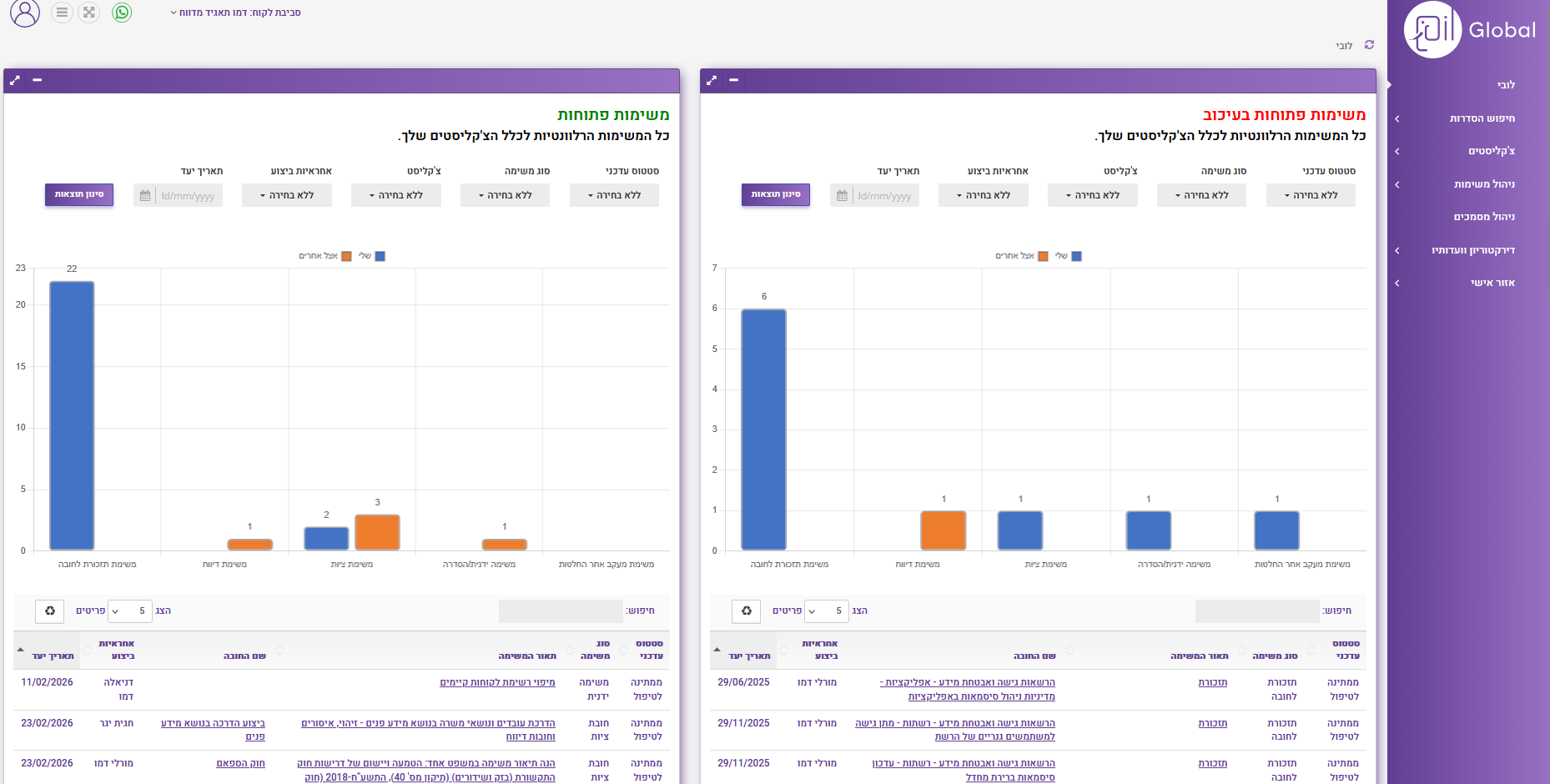Open the מיפוי רשימת לקוחות קיימים task link
The width and height of the screenshot is (1550, 784).
click(497, 682)
